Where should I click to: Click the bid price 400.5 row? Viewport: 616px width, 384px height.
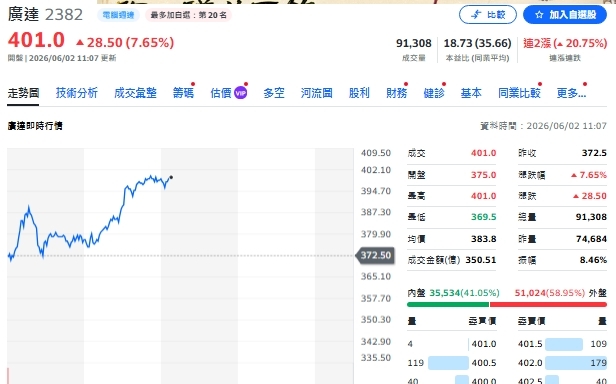(451, 363)
